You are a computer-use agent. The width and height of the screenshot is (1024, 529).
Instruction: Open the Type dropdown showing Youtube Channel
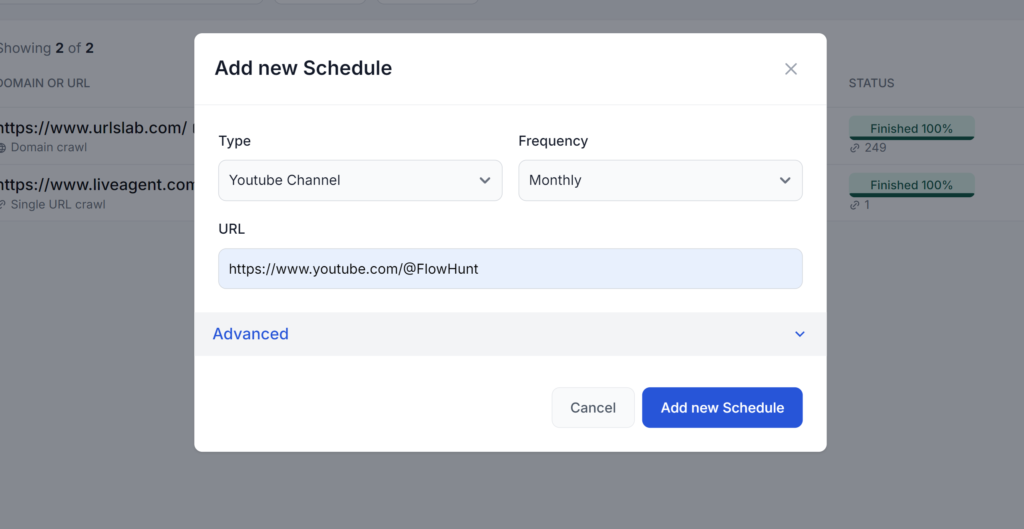click(x=360, y=180)
